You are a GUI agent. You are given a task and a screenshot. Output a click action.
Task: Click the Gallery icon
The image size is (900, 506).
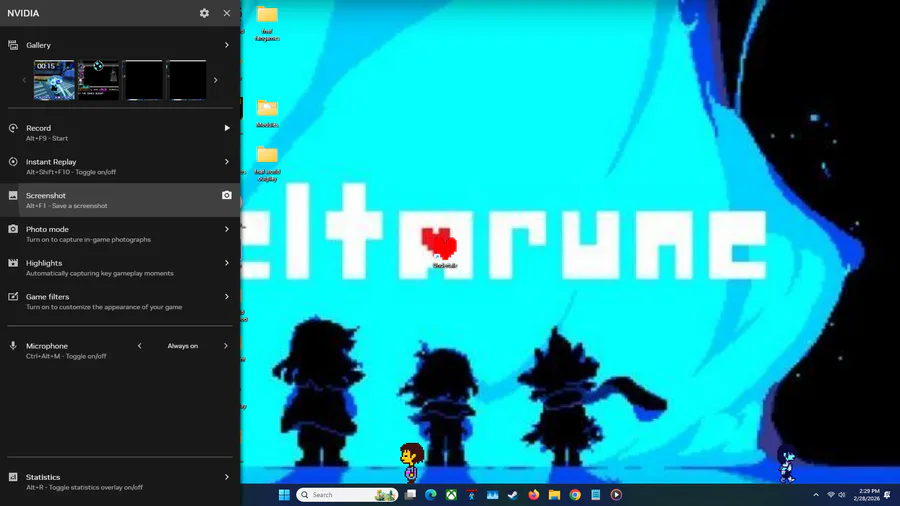click(x=13, y=45)
